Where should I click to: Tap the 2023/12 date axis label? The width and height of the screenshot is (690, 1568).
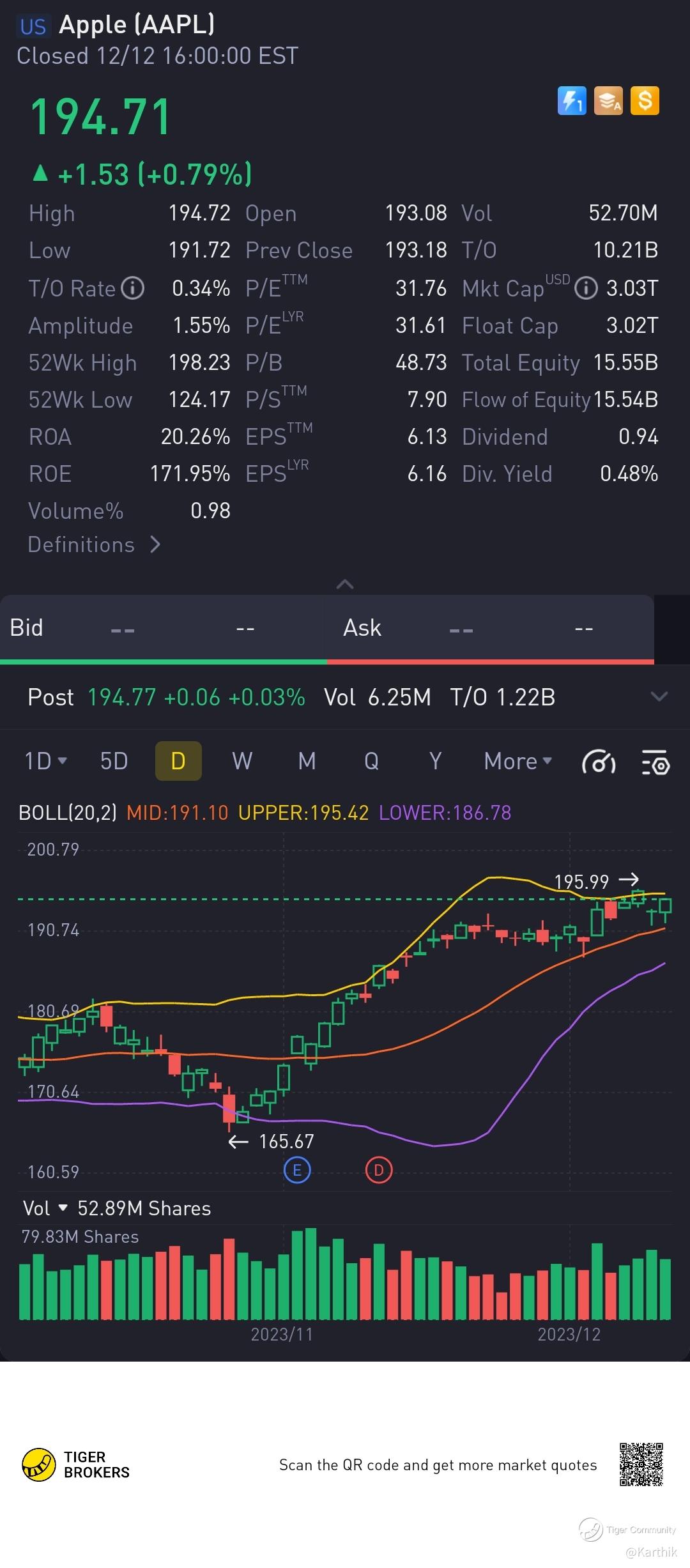coord(569,1334)
